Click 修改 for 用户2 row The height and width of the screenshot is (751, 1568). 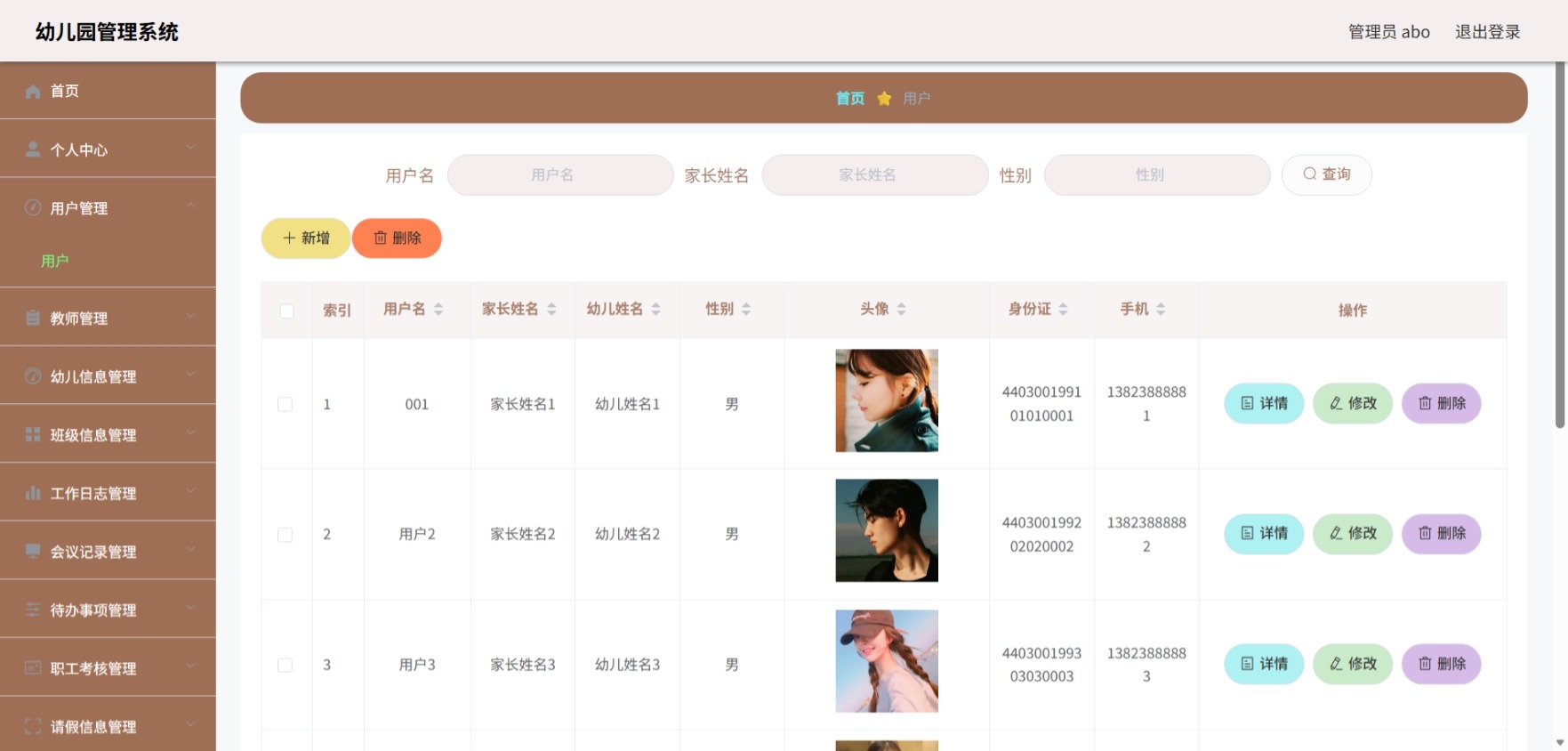(1353, 533)
